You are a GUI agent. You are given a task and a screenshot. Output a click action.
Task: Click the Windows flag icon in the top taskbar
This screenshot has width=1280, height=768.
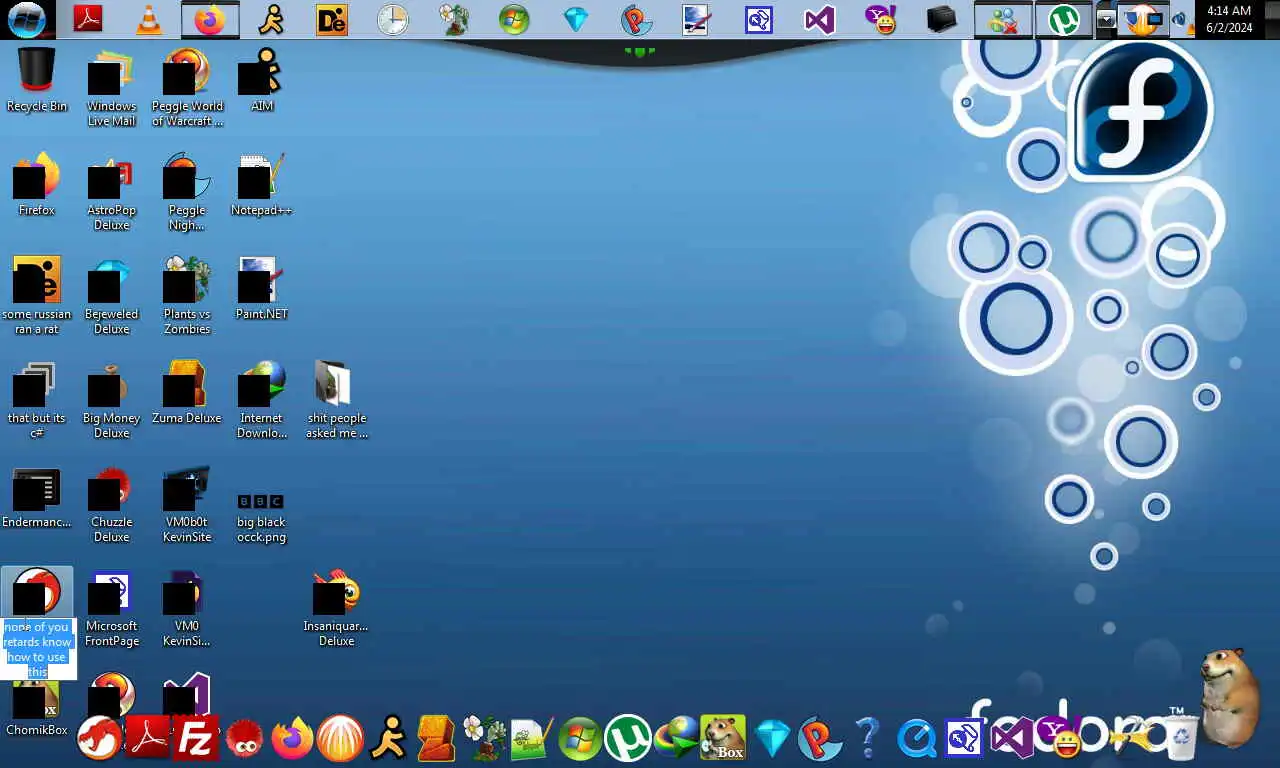coord(514,19)
